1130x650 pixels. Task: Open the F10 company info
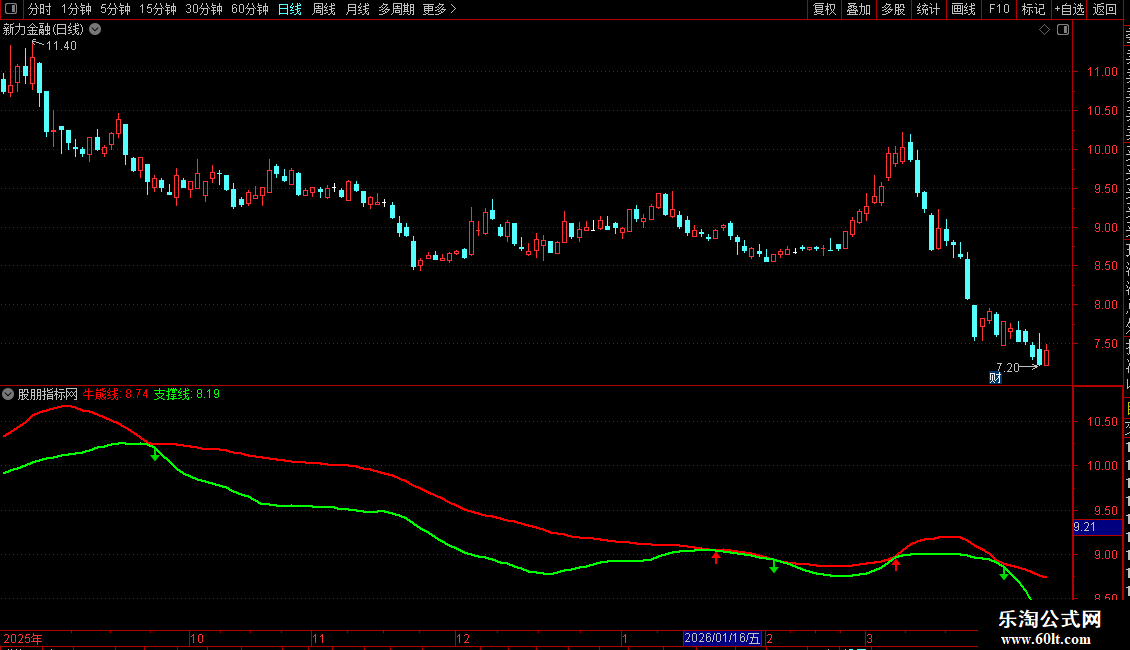pyautogui.click(x=999, y=9)
